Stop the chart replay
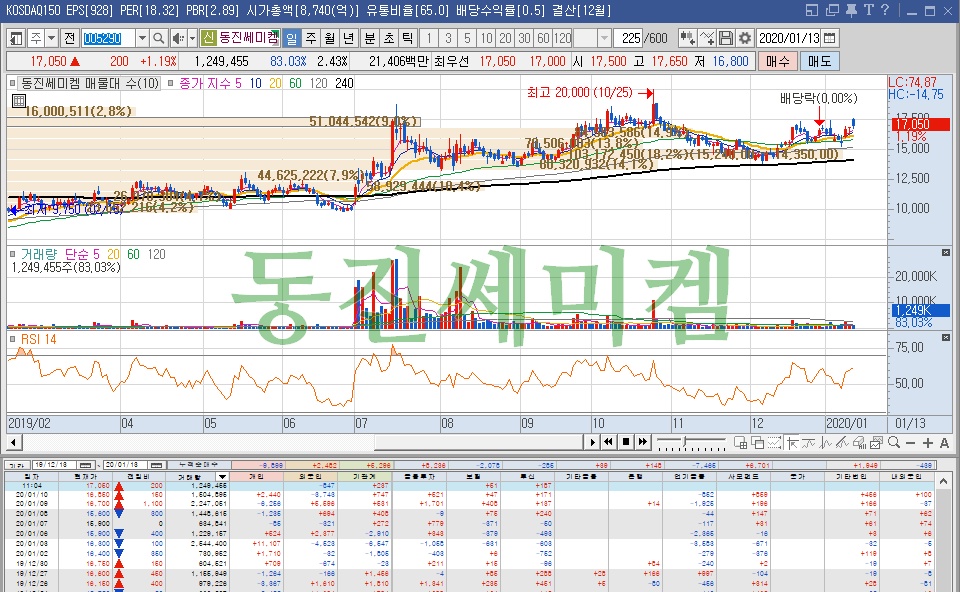This screenshot has width=960, height=592. coord(626,442)
